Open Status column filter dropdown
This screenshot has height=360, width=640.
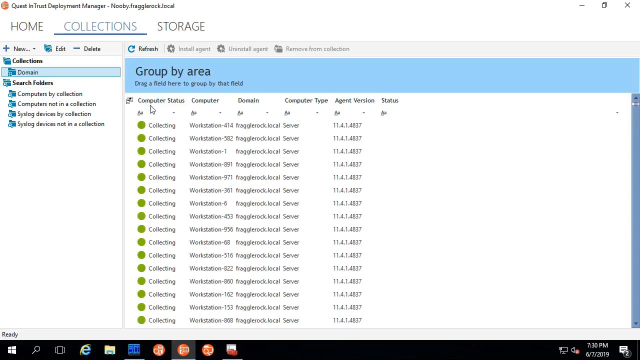click(x=617, y=113)
